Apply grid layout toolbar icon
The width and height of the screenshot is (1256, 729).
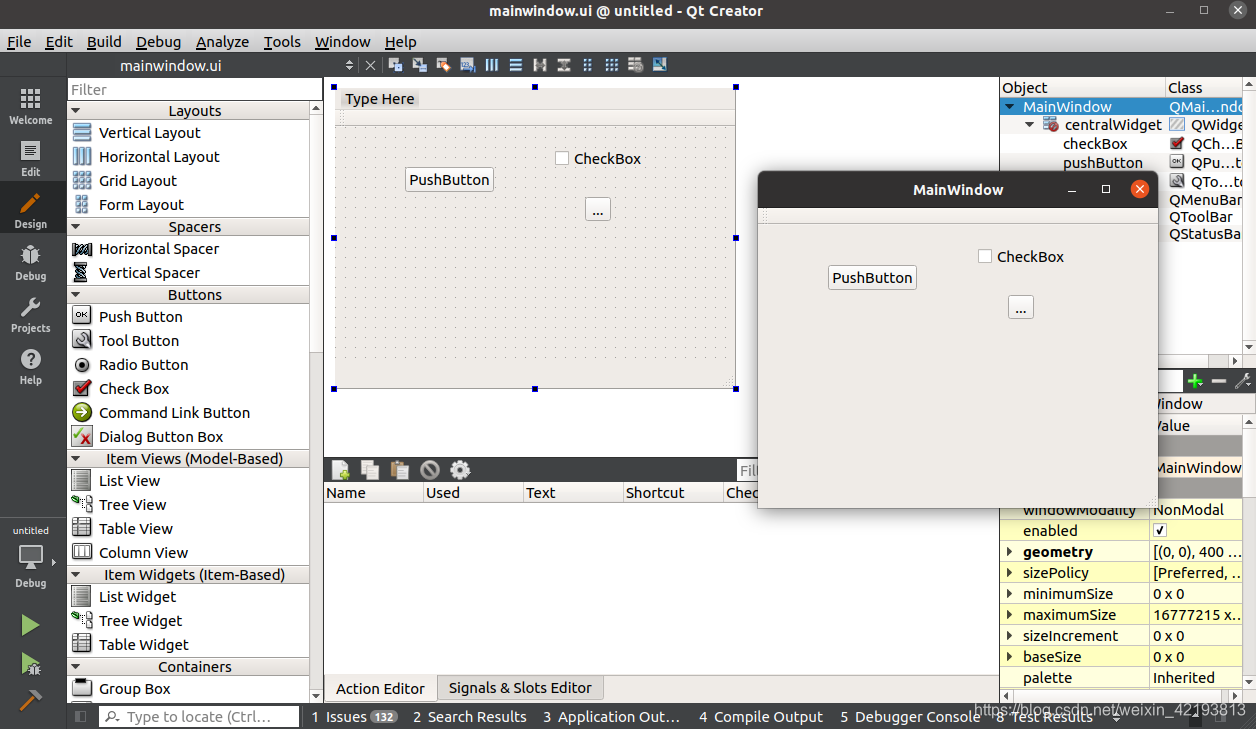(611, 65)
